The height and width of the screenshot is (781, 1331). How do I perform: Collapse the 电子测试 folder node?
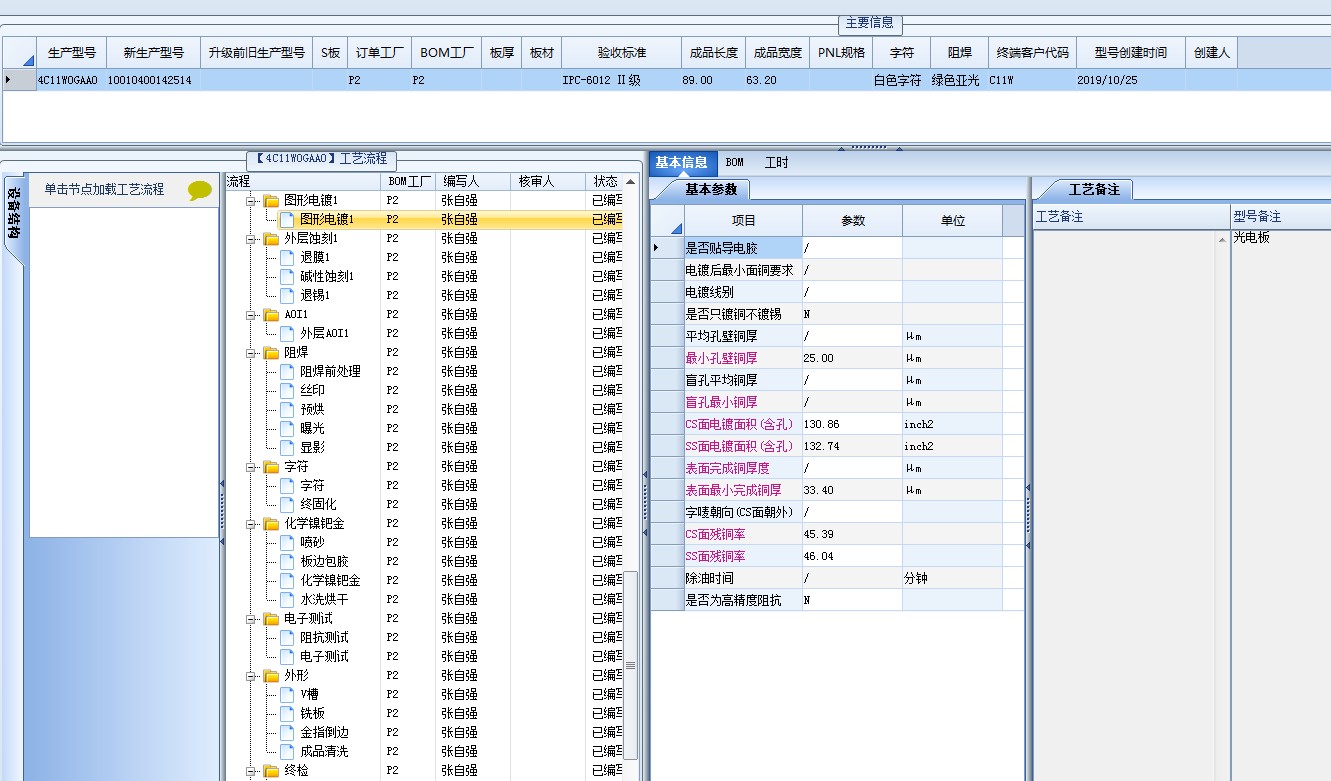coord(251,619)
